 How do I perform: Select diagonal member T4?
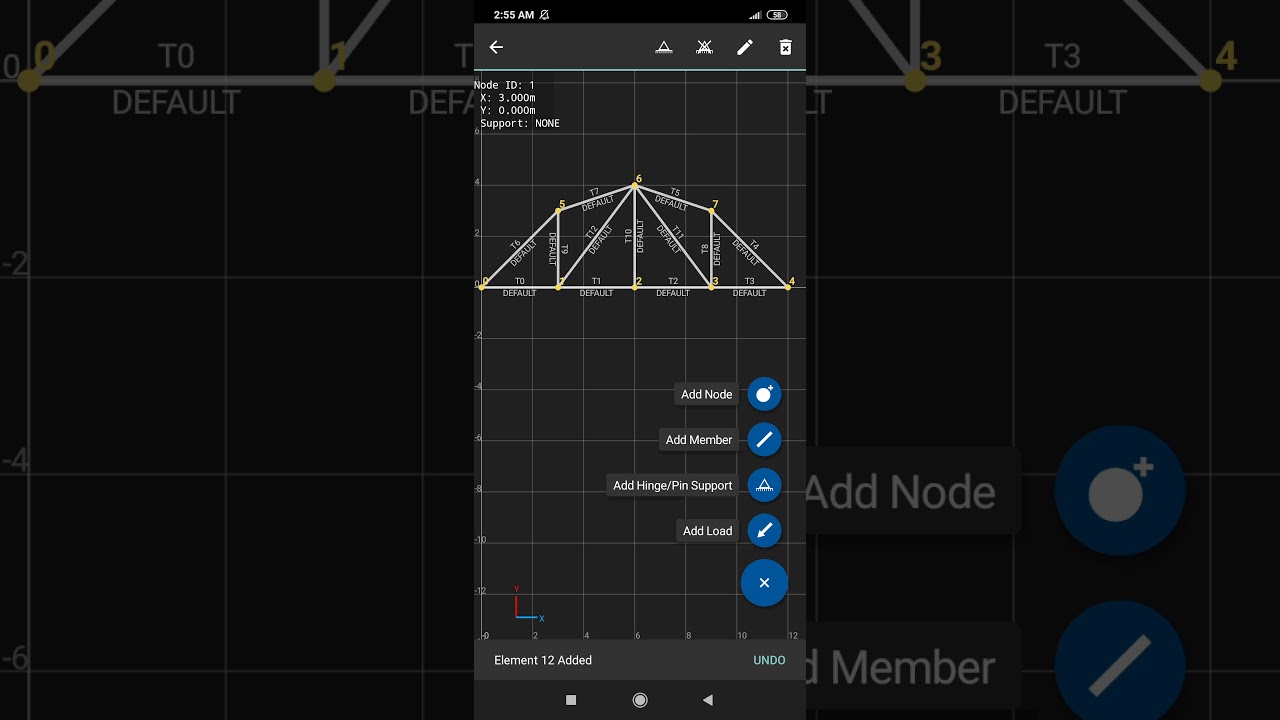750,249
